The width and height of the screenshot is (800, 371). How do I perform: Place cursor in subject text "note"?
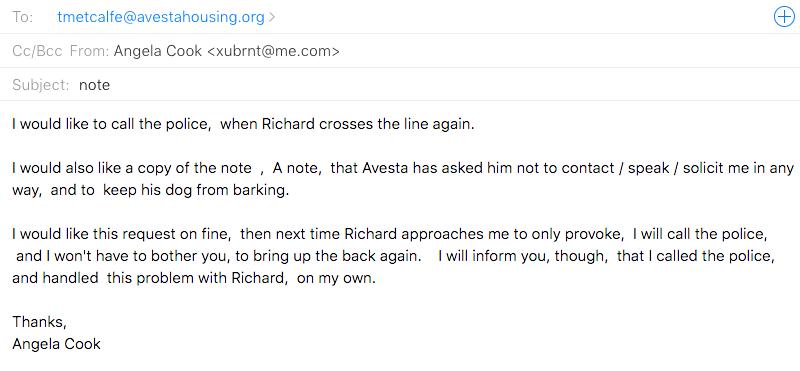[94, 85]
